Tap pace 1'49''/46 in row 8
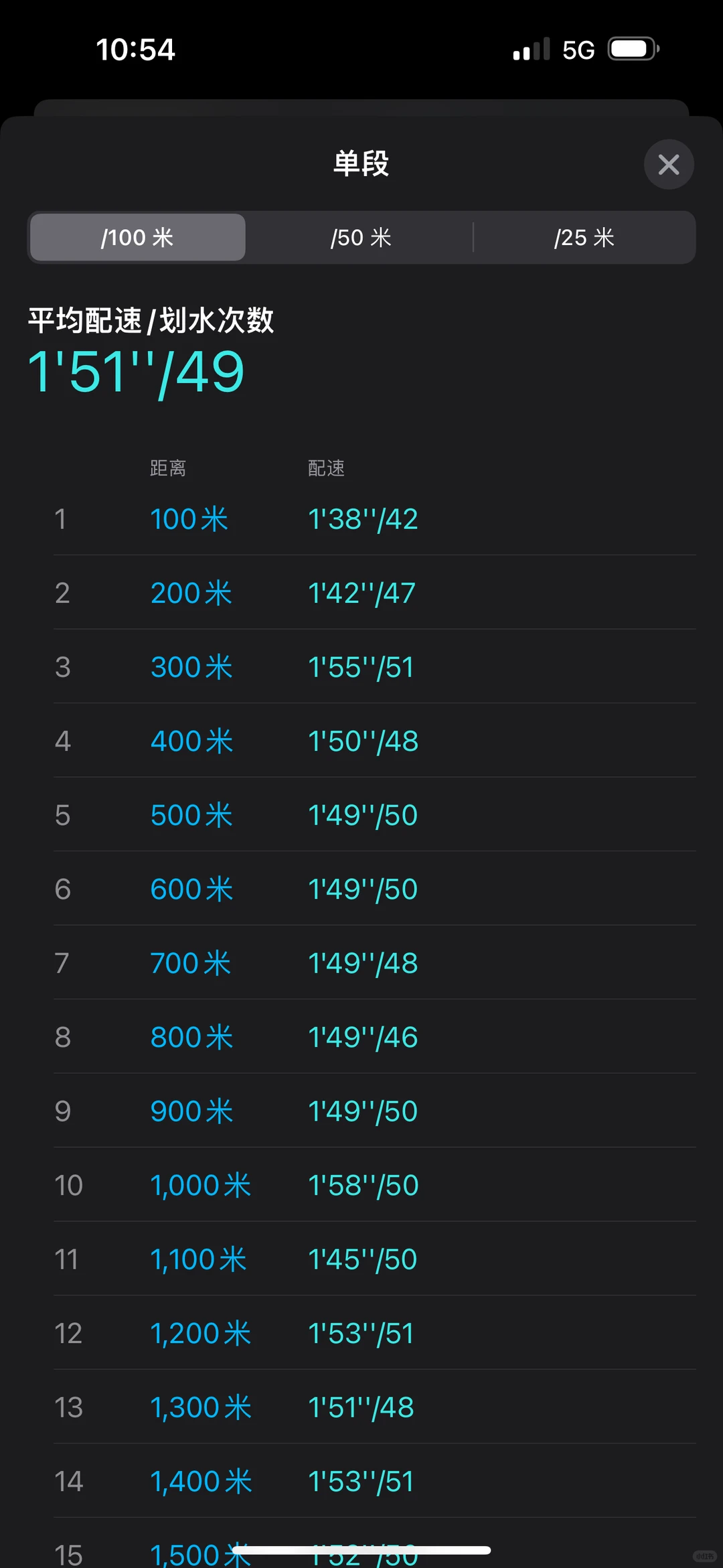The width and height of the screenshot is (723, 1568). point(363,1037)
